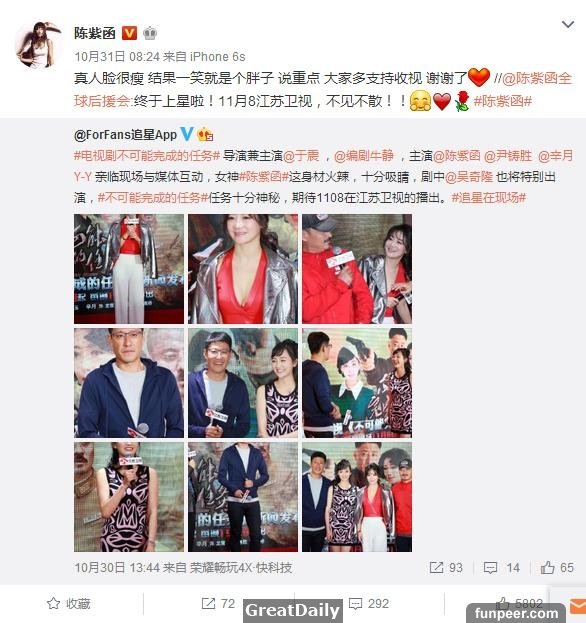This screenshot has width=586, height=623.
Task: Click the crown membership icon
Action: (150, 33)
